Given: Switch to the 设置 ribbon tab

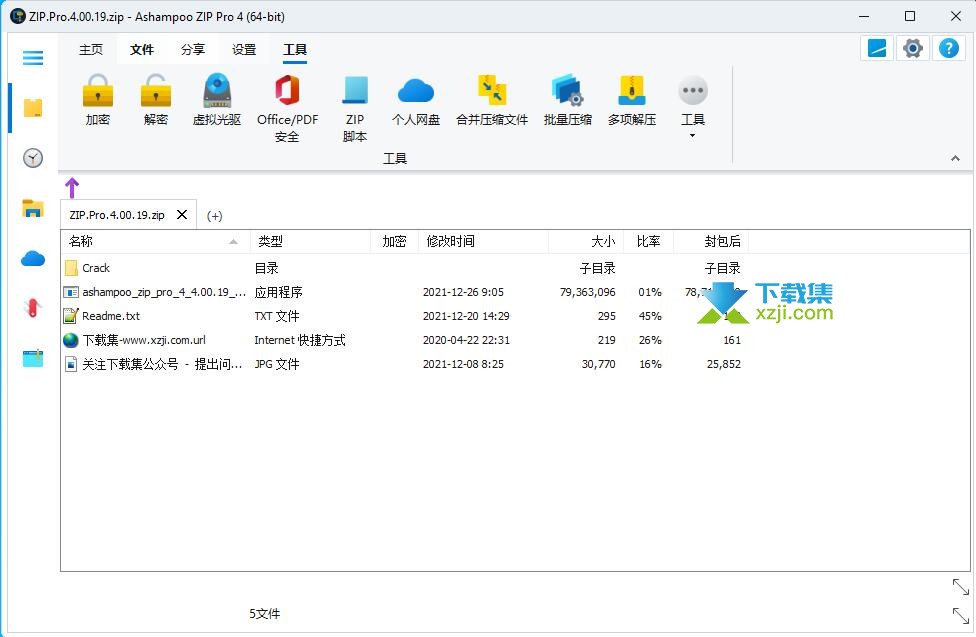Looking at the screenshot, I should click(x=244, y=50).
